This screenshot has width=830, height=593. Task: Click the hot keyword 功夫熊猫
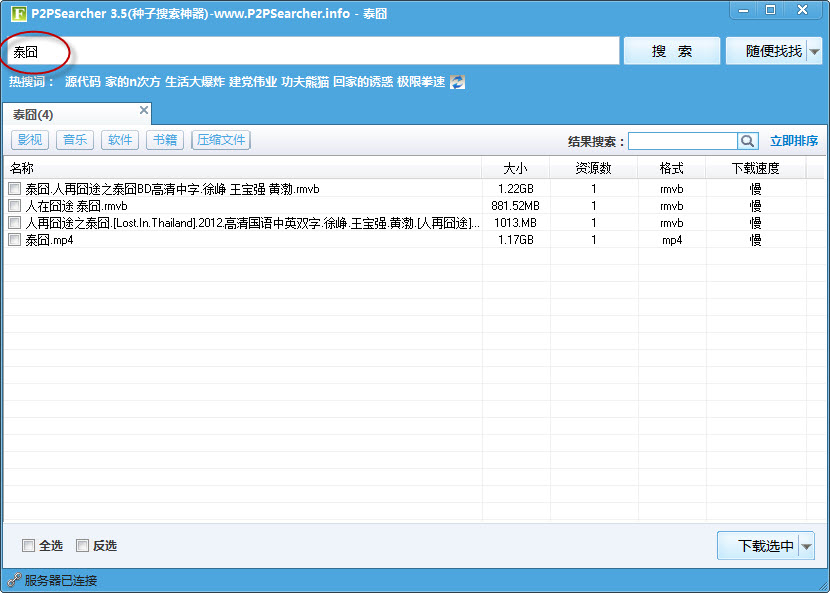tap(305, 82)
